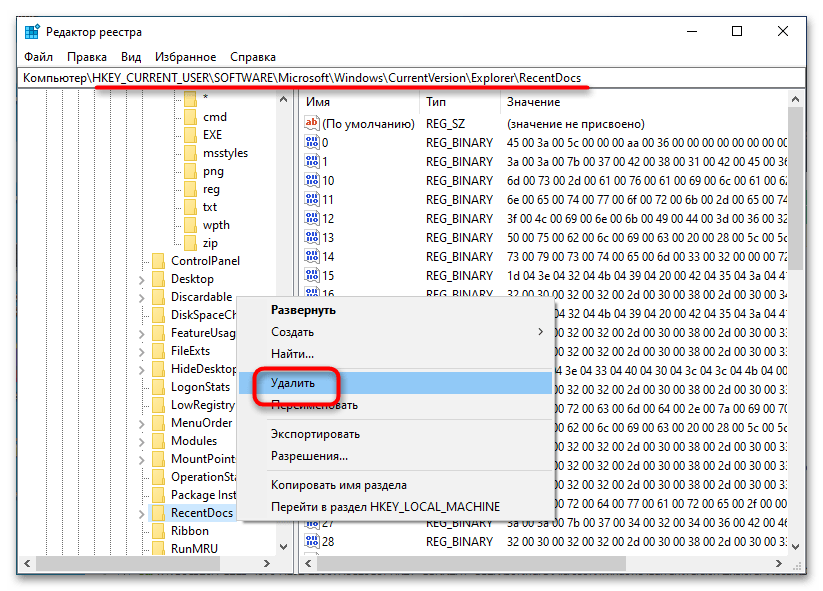Select the zip folder icon
Image resolution: width=823 pixels, height=591 pixels.
(x=191, y=243)
